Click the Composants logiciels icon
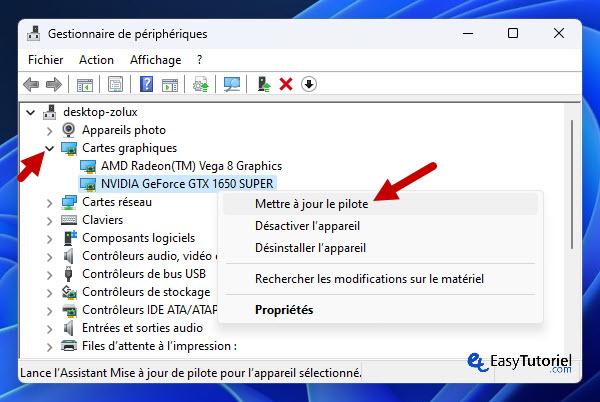This screenshot has height=402, width=600. (70, 238)
